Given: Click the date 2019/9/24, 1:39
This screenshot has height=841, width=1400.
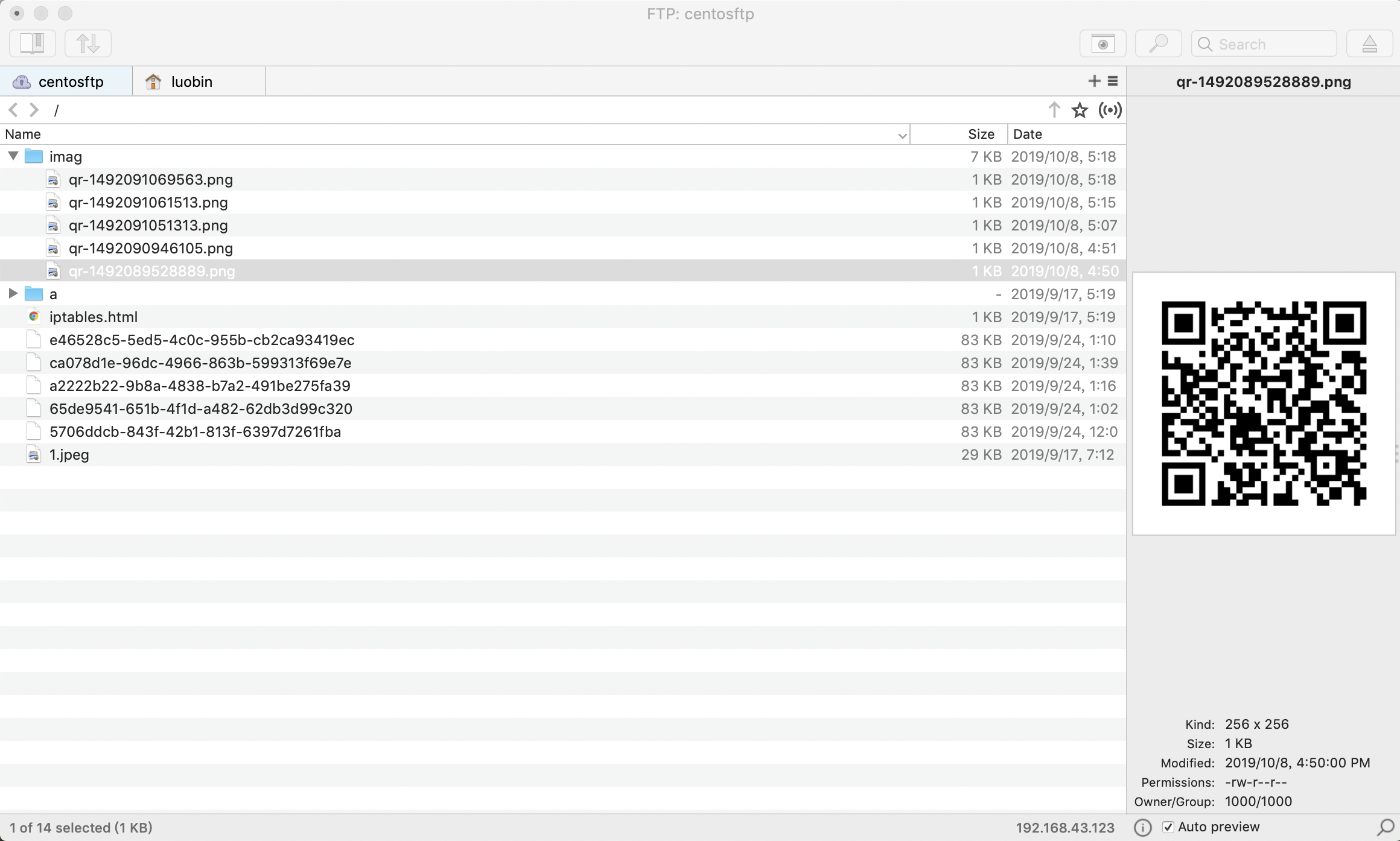Looking at the screenshot, I should [1064, 363].
